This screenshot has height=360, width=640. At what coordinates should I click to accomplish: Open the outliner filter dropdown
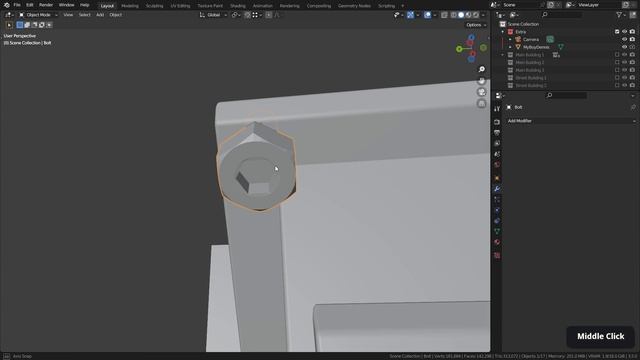(x=621, y=15)
